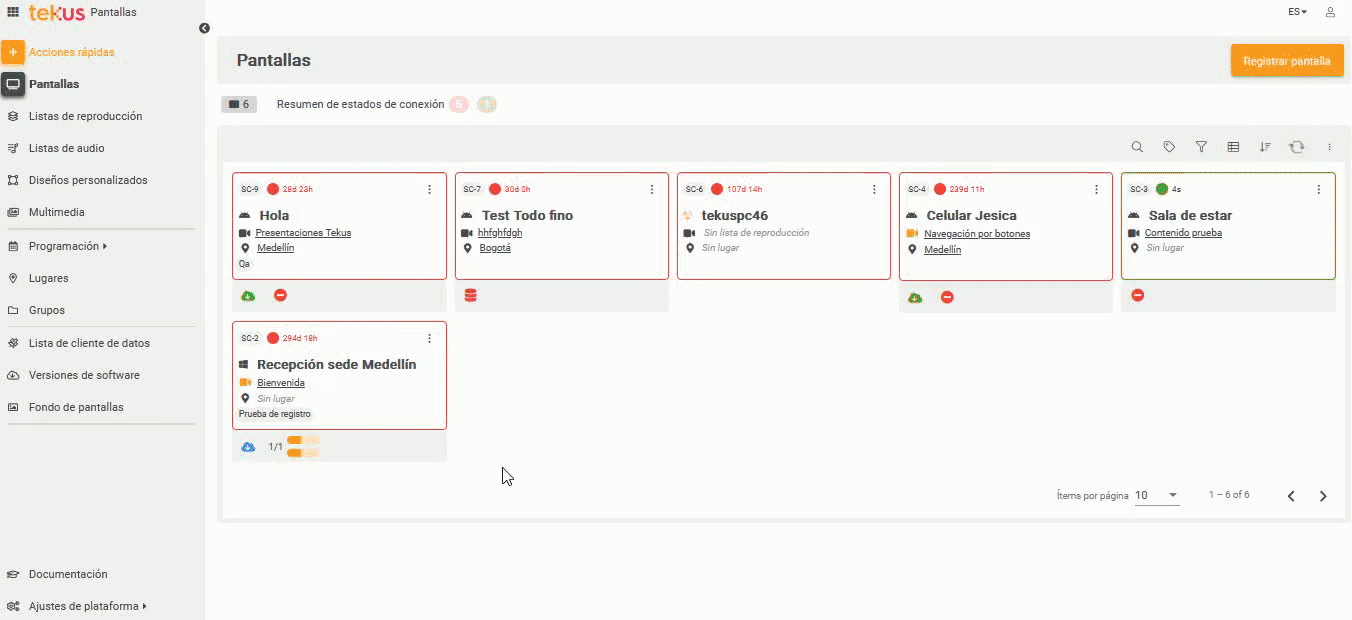Viewport: 1352px width, 620px height.
Task: Click the search icon in the toolbar
Action: [1137, 147]
